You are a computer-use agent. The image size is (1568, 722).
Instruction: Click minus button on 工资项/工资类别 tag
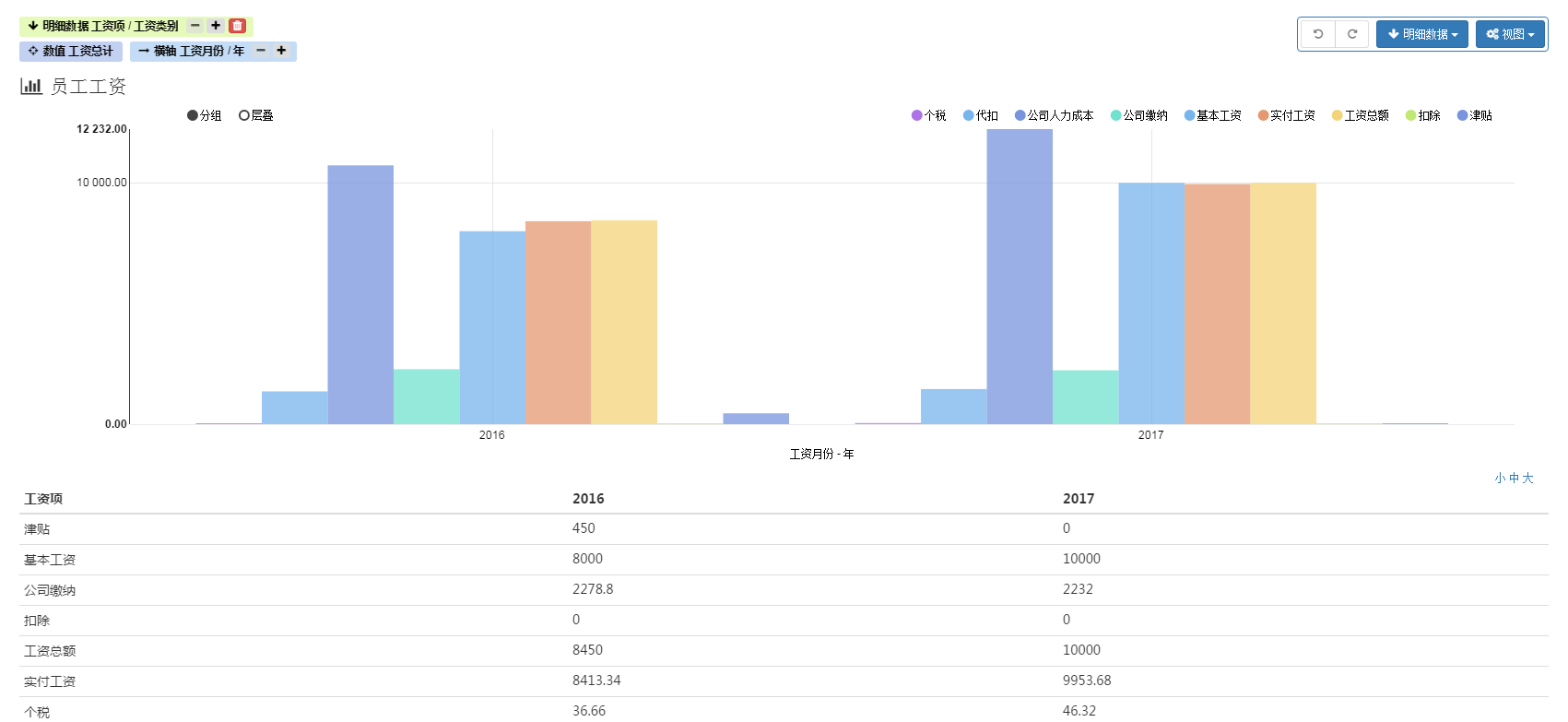click(x=195, y=26)
